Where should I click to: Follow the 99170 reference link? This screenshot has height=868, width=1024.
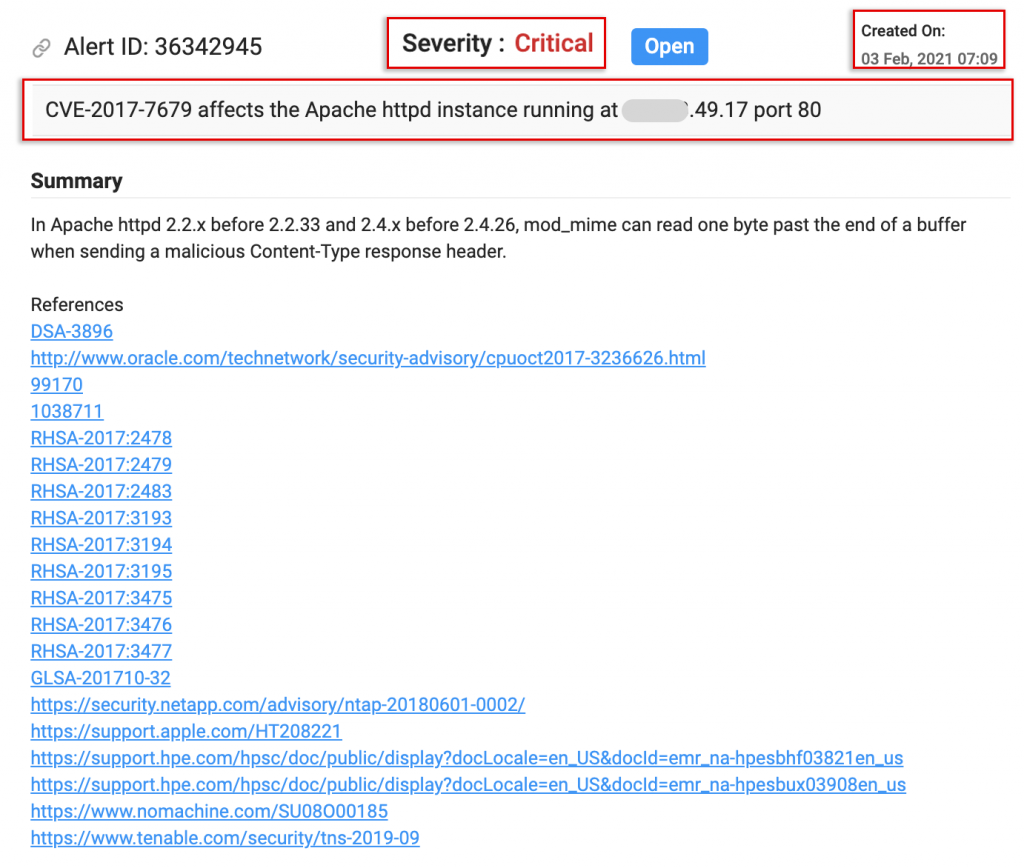[x=57, y=385]
